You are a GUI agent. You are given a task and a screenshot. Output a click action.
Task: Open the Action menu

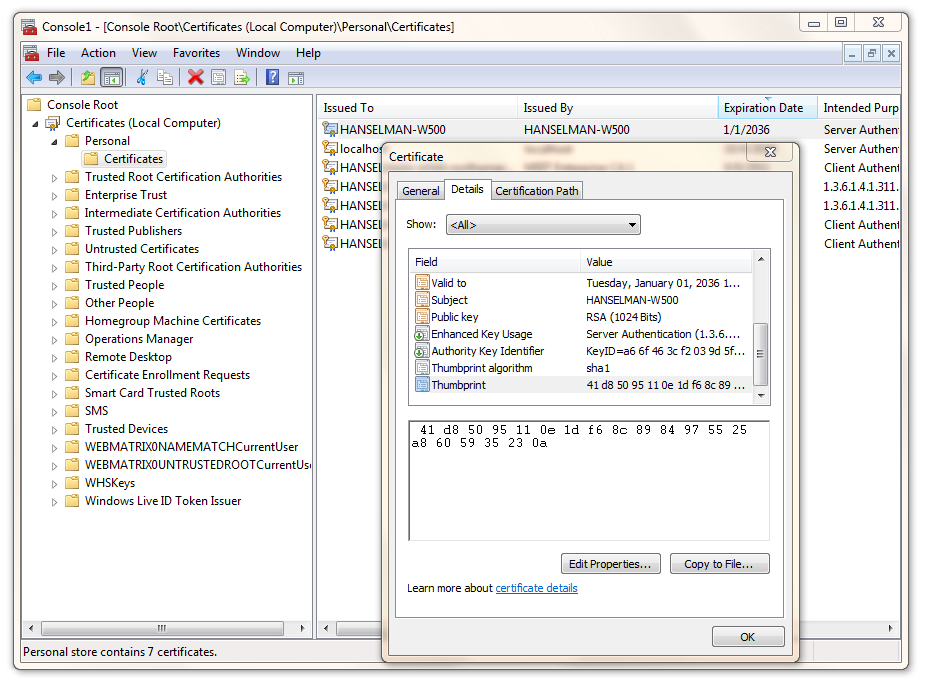(x=98, y=52)
